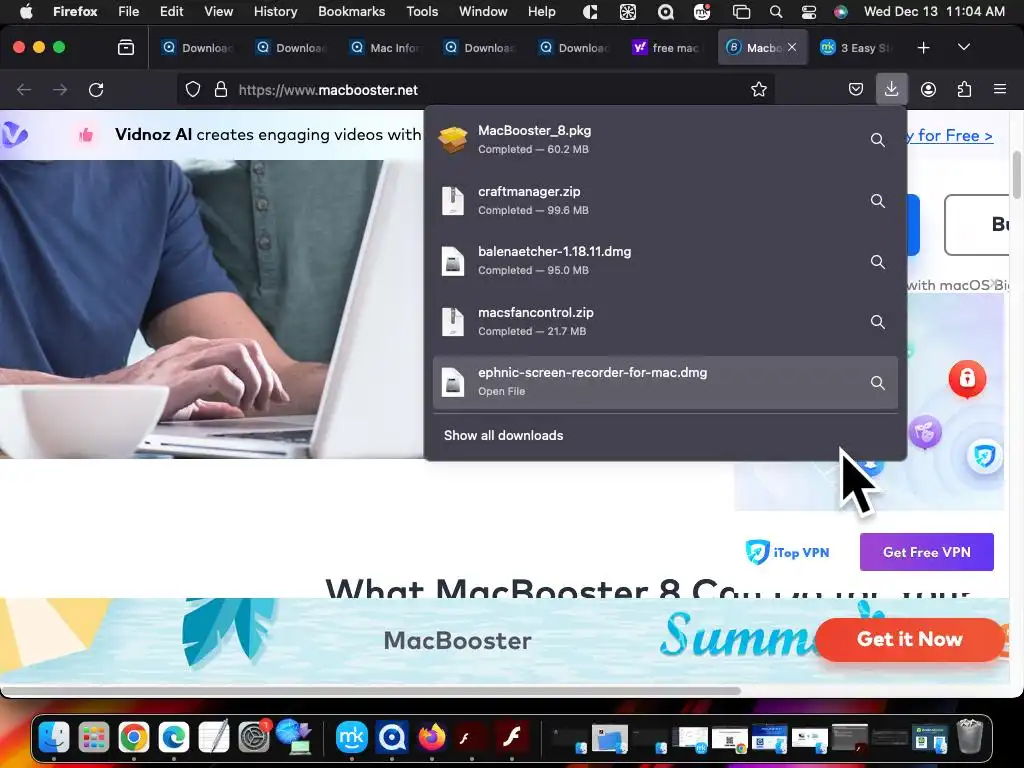Save page to Pocket icon
This screenshot has height=768, width=1024.
(x=856, y=89)
